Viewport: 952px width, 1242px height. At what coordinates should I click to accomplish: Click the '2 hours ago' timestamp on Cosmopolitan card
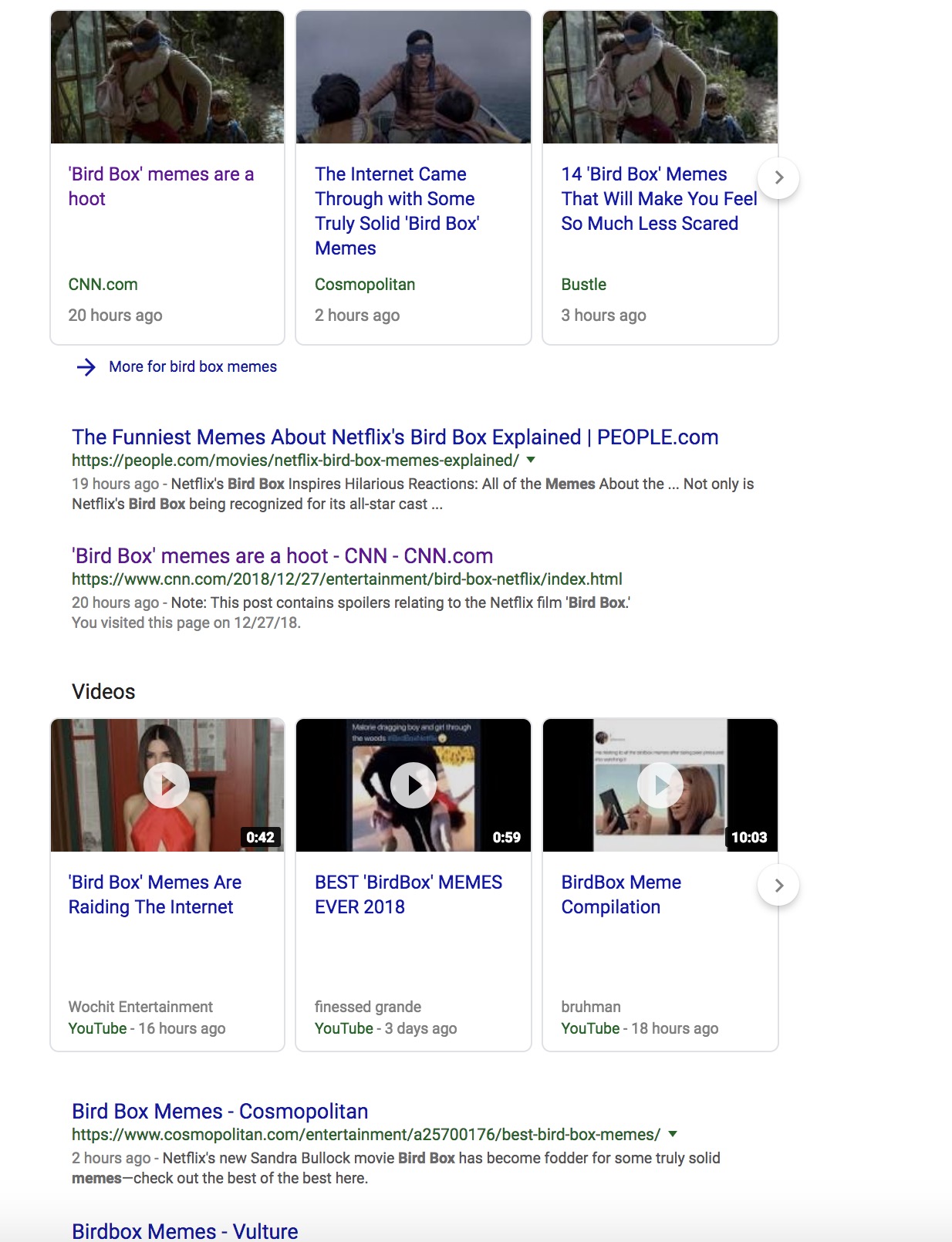[357, 316]
